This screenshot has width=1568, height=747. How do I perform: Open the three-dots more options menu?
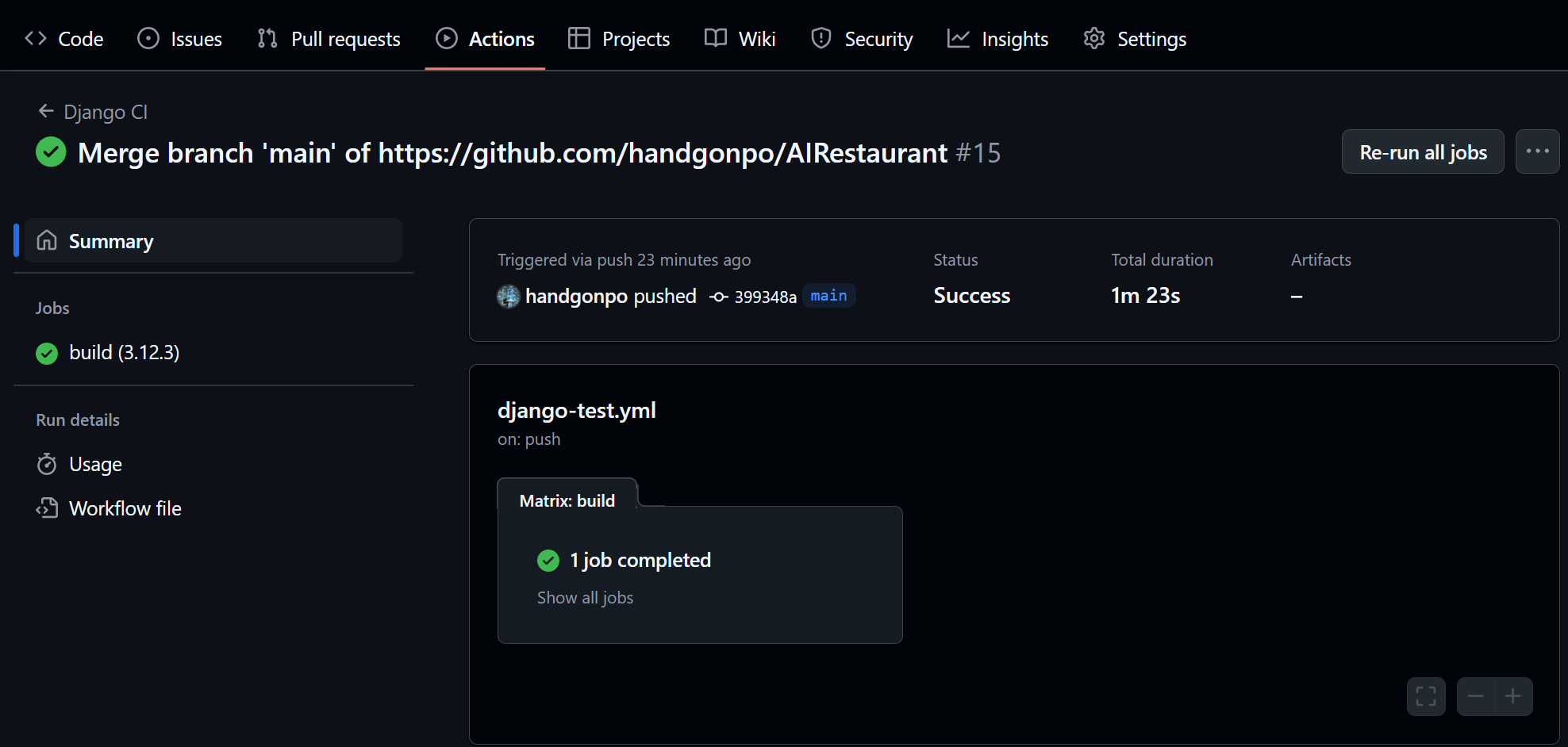pyautogui.click(x=1537, y=151)
